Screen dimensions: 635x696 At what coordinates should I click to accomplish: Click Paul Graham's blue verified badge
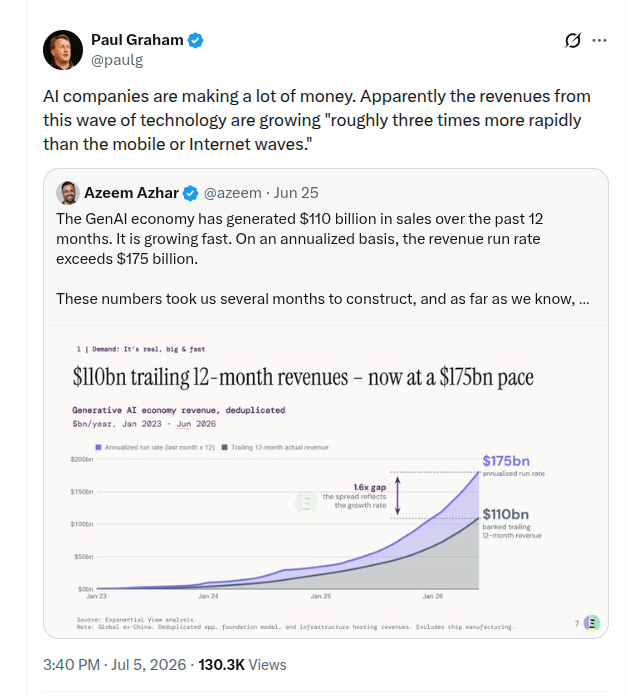[195, 40]
